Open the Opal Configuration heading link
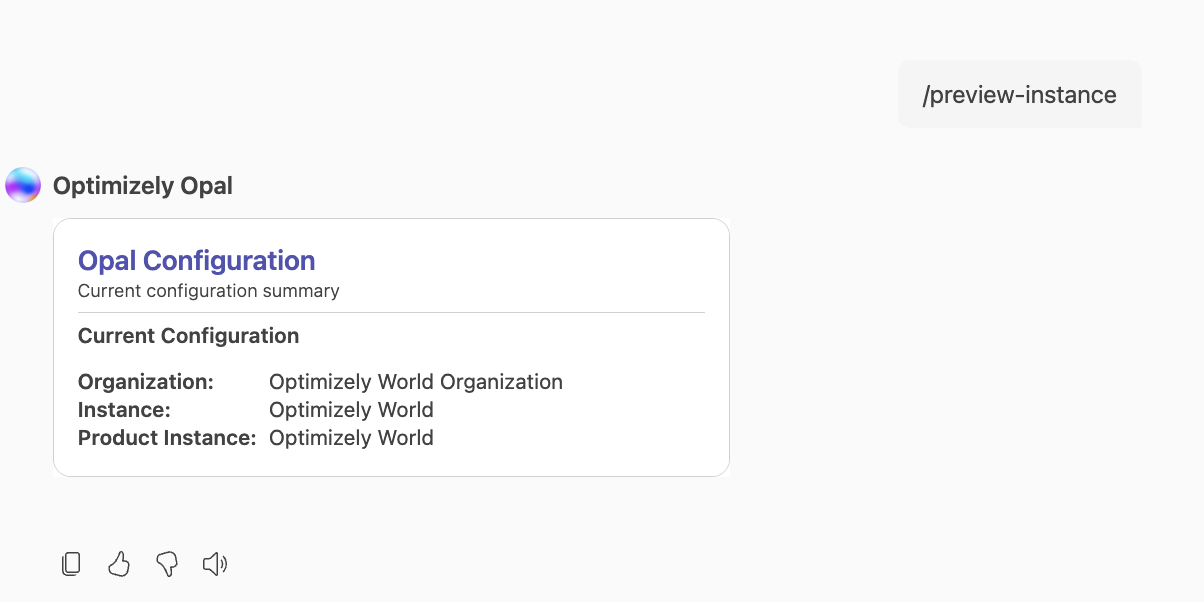The width and height of the screenshot is (1204, 602). (196, 260)
